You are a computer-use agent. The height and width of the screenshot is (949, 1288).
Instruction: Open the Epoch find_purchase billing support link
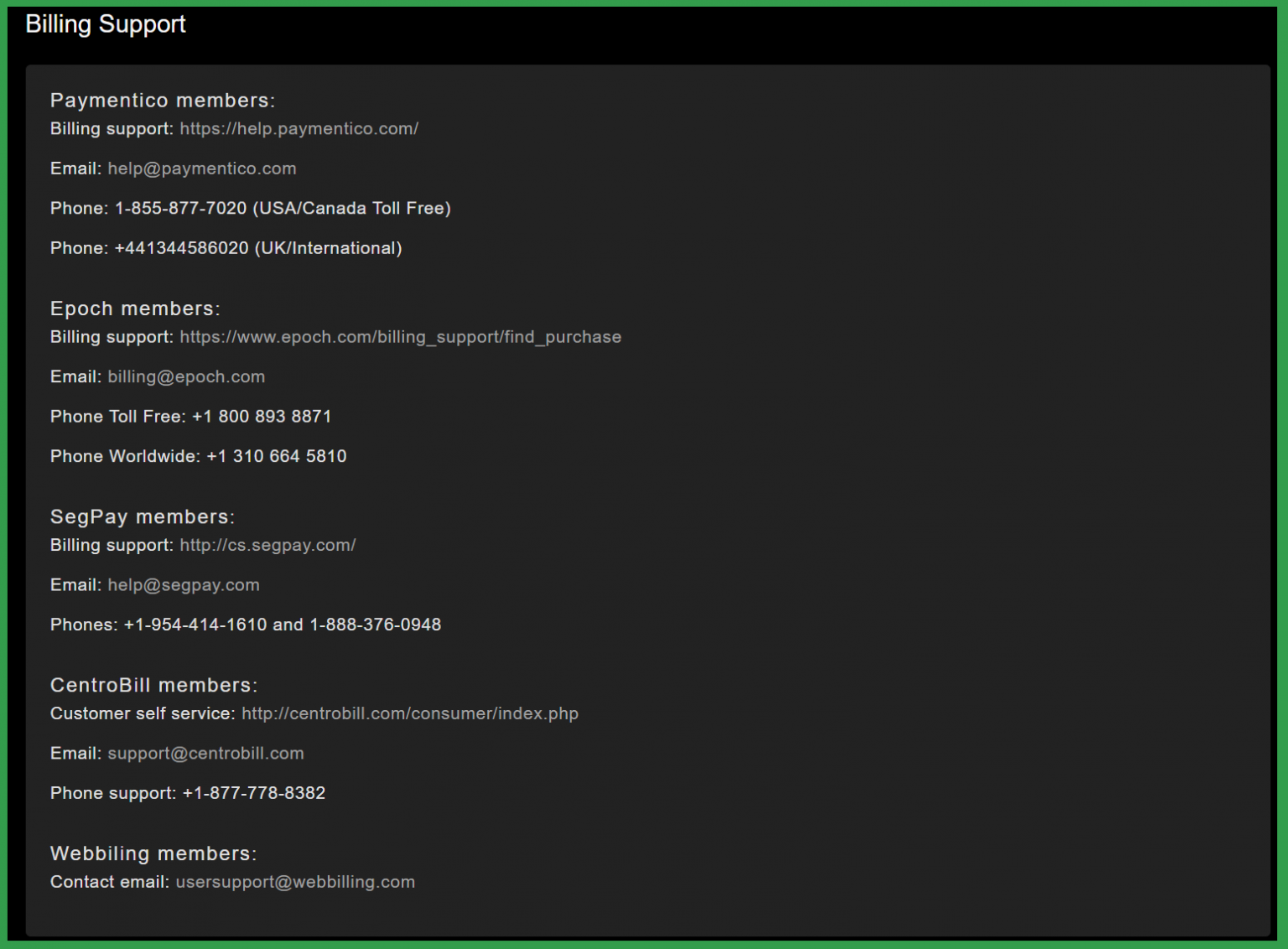(x=400, y=337)
